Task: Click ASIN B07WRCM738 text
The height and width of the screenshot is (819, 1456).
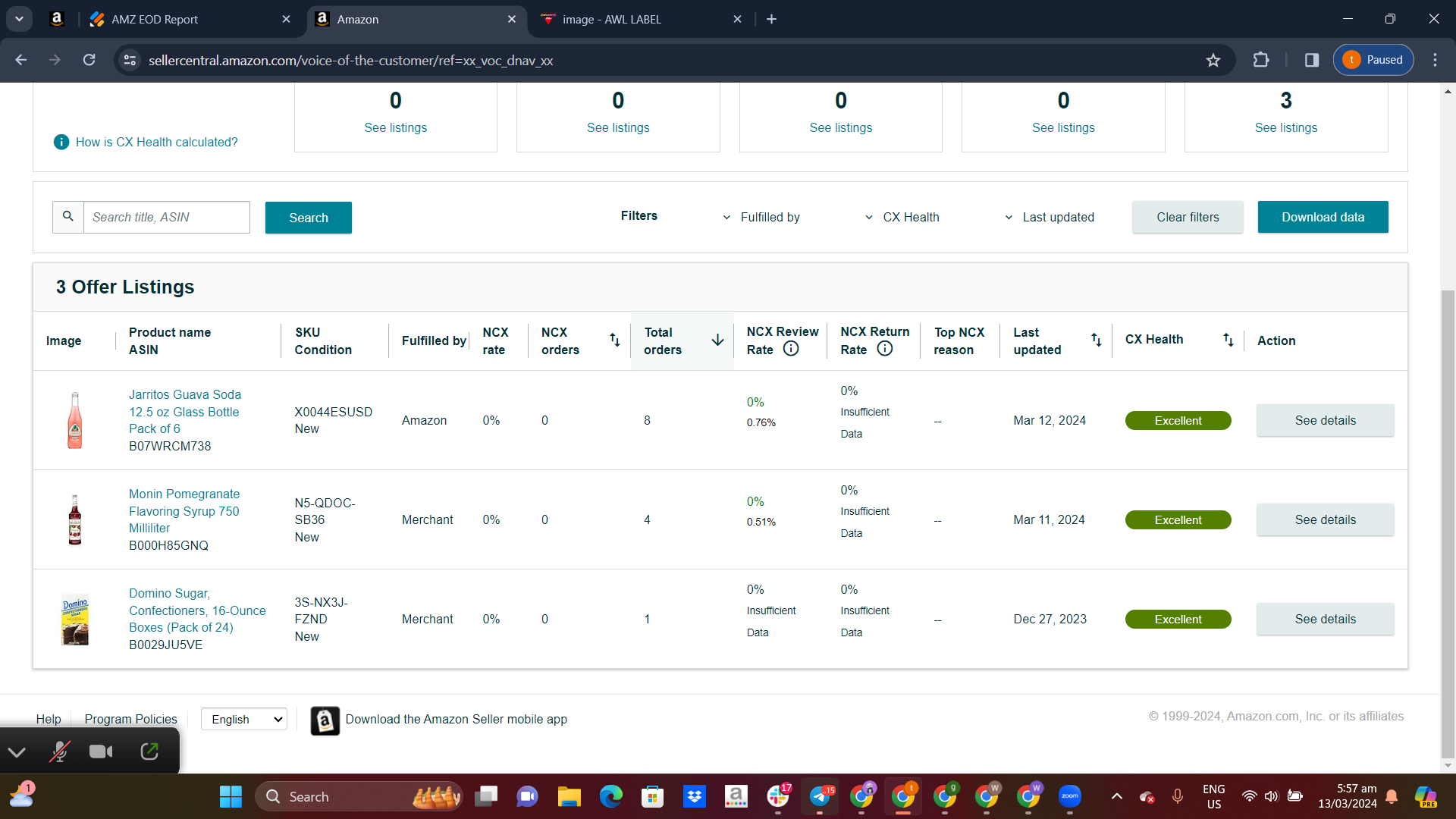Action: (x=170, y=446)
